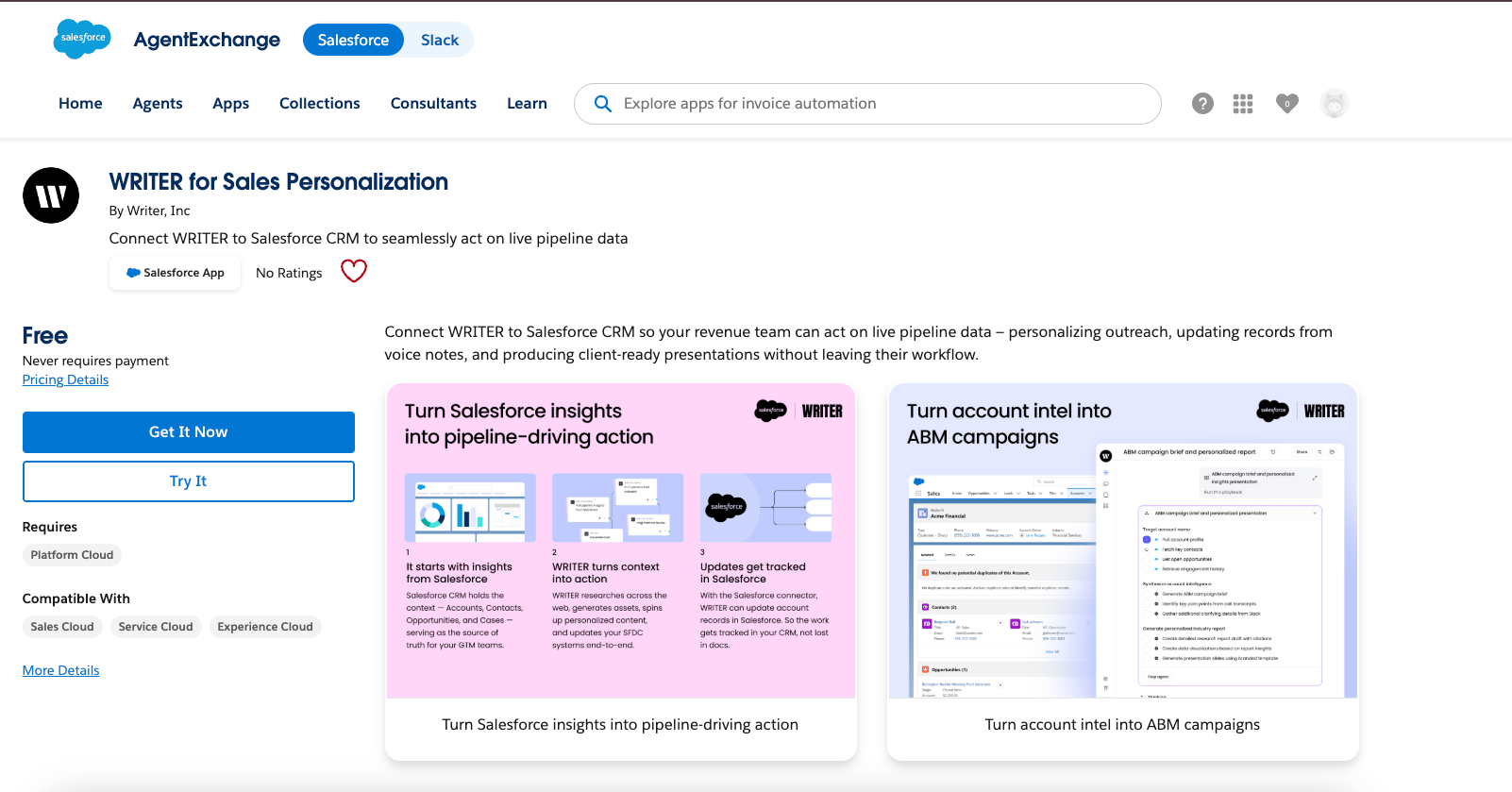Open the Learn nav item
1512x792 pixels.
click(527, 104)
